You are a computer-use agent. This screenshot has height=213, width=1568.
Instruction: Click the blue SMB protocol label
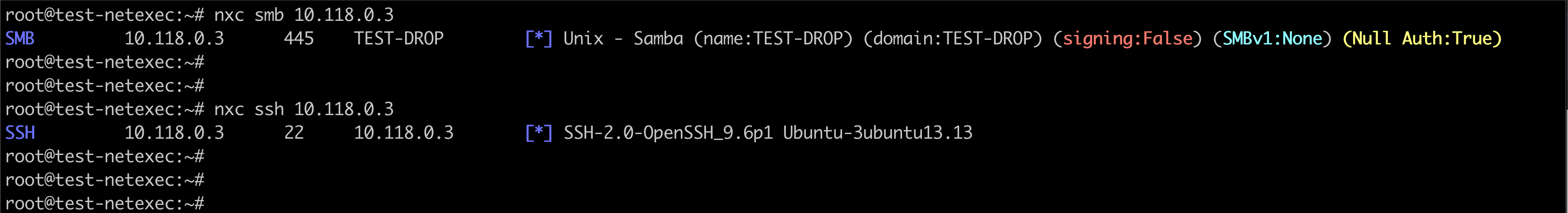[20, 39]
